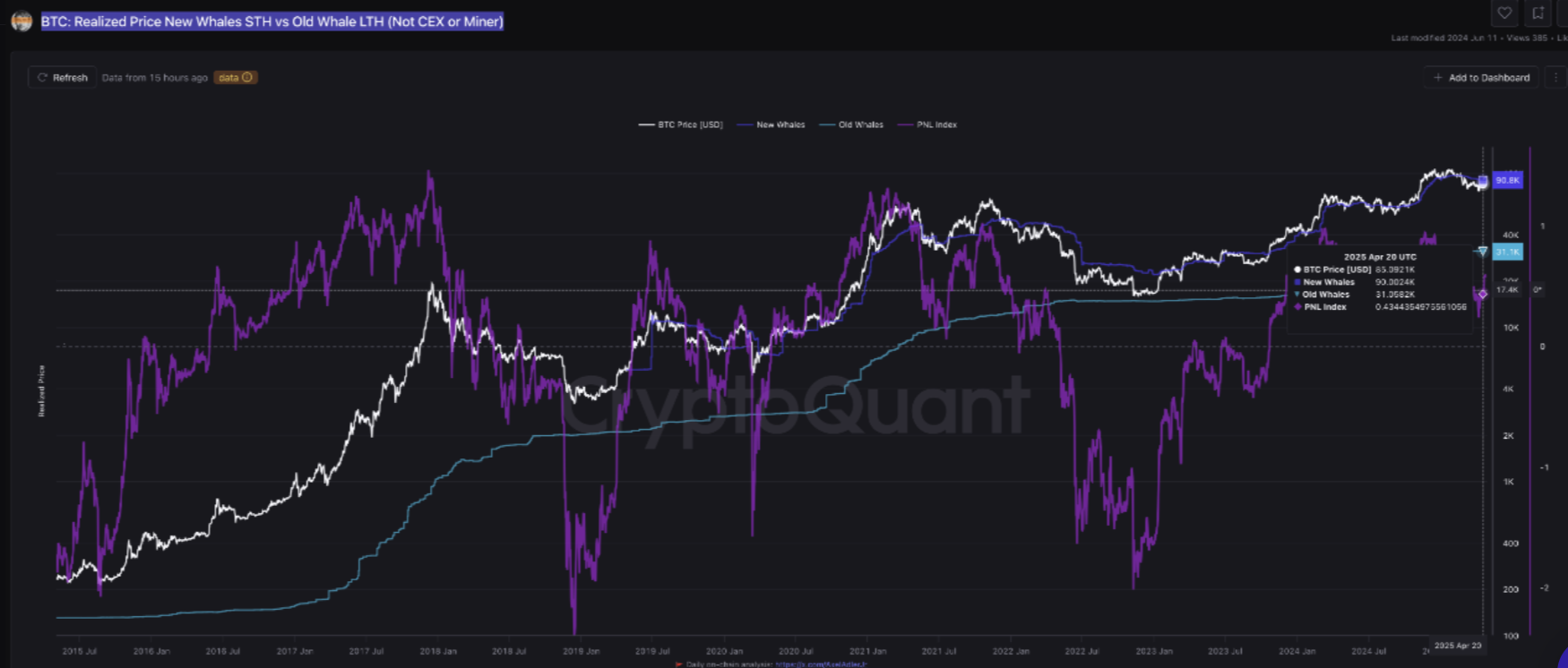Click the New Whales square marker on chart
This screenshot has width=1568, height=668.
point(1483,182)
